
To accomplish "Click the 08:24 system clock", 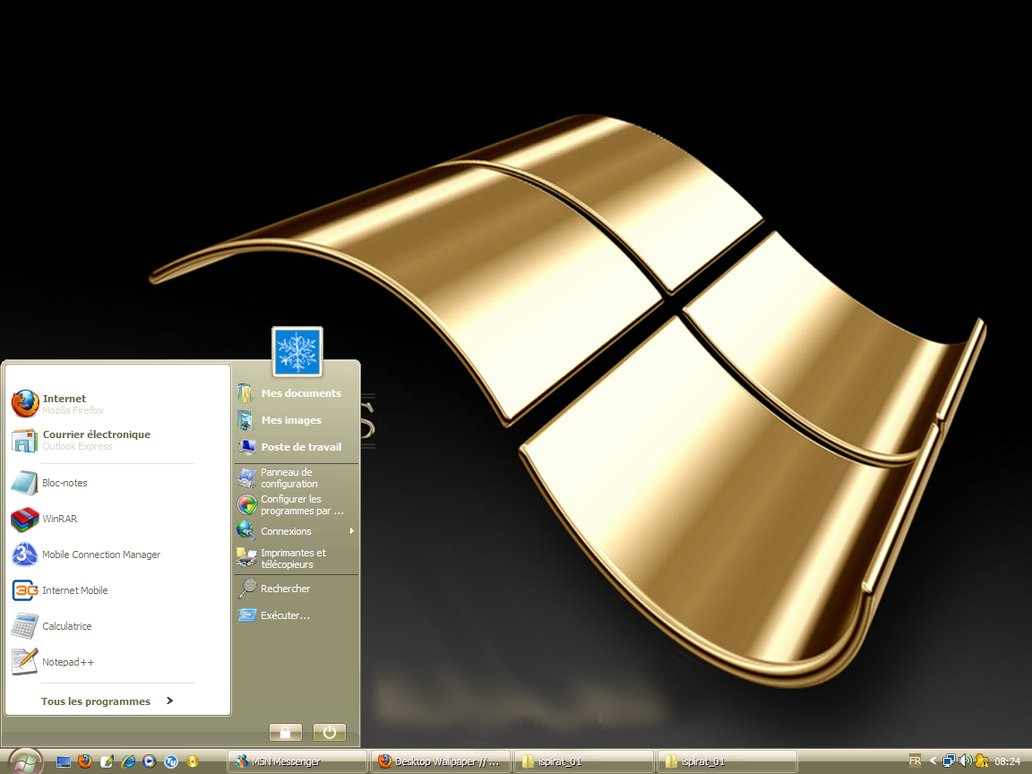I will pyautogui.click(x=1007, y=761).
